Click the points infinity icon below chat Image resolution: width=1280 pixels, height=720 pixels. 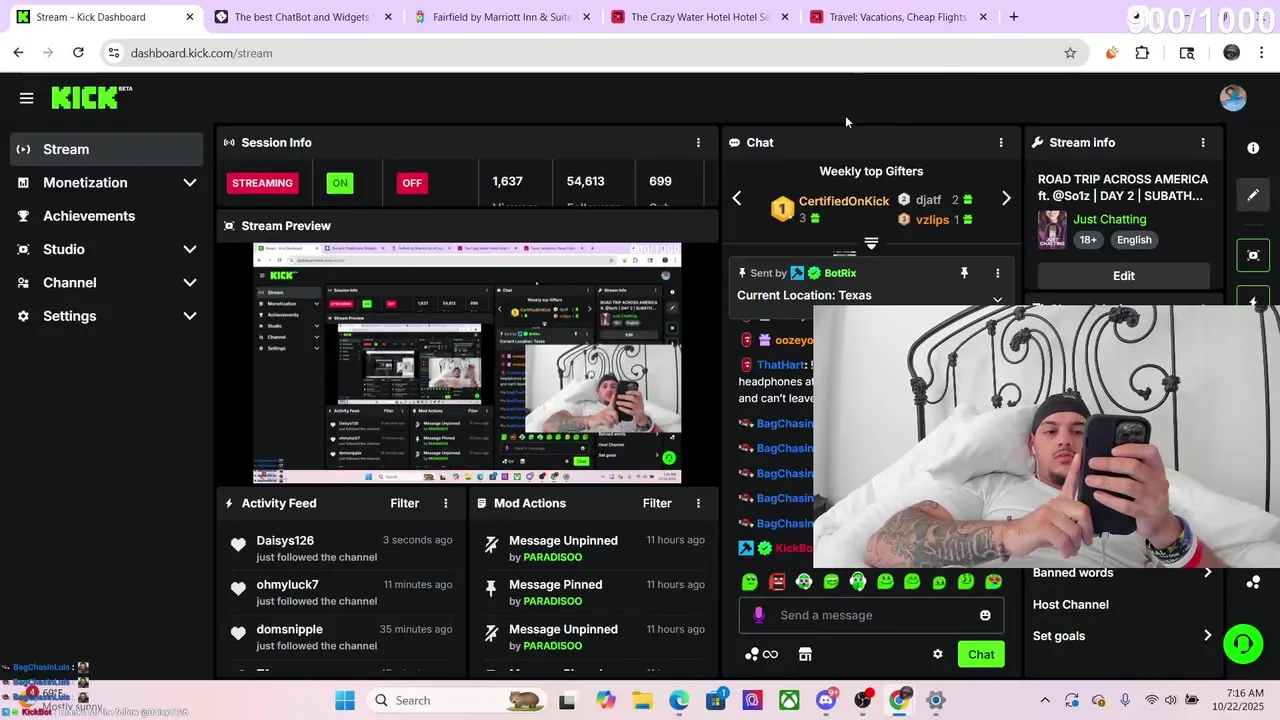(761, 654)
